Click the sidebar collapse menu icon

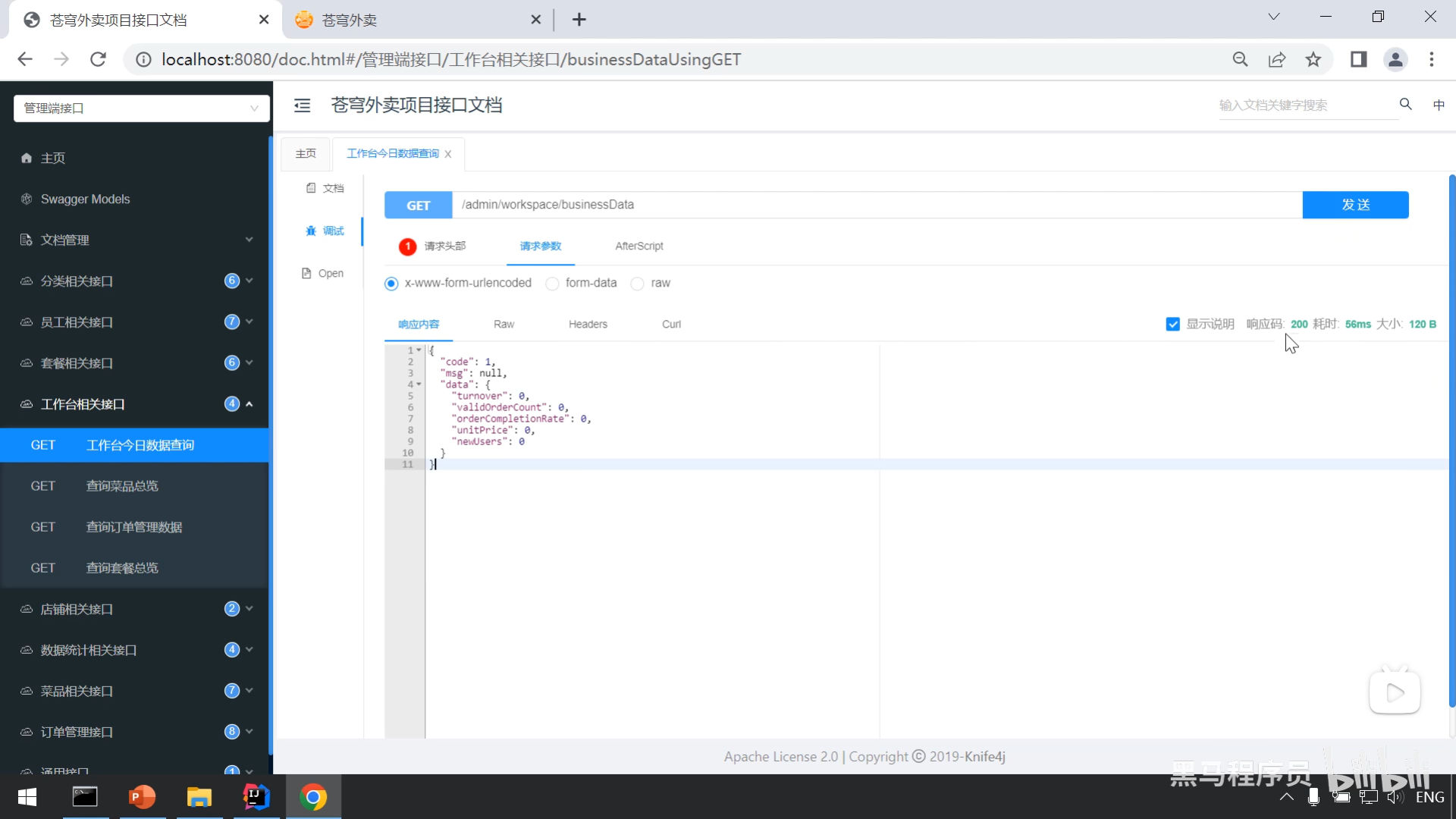pos(302,105)
